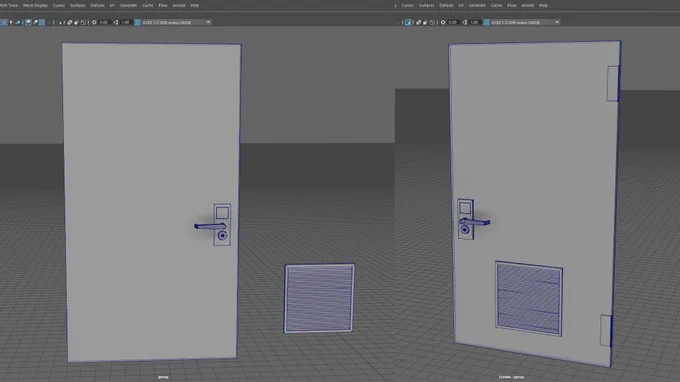This screenshot has height=382, width=680.
Task: Open Flow menu in the right window
Action: tap(511, 5)
